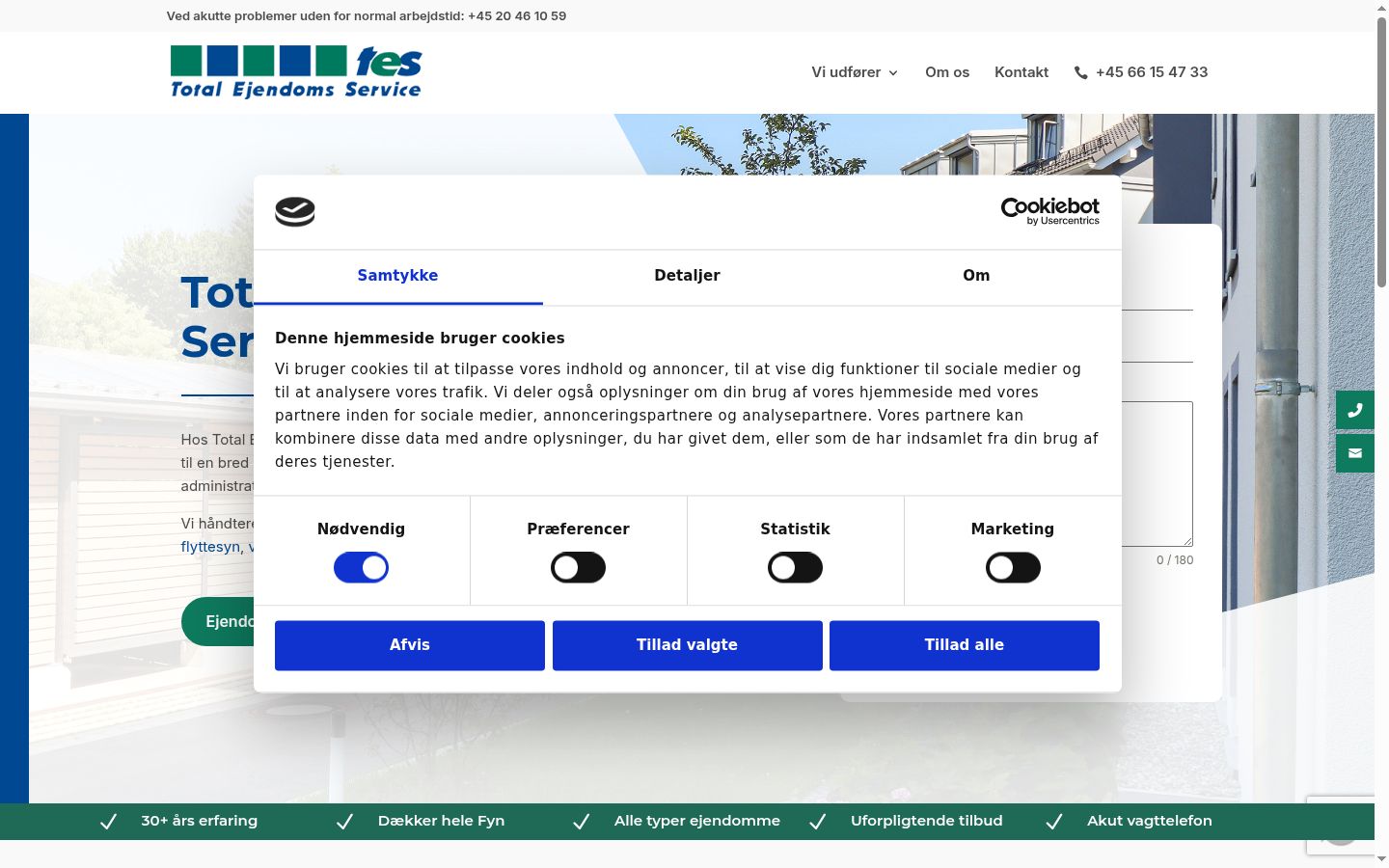Viewport: 1389px width, 868px height.
Task: Click the page vertical scrollbar
Action: [1381, 151]
